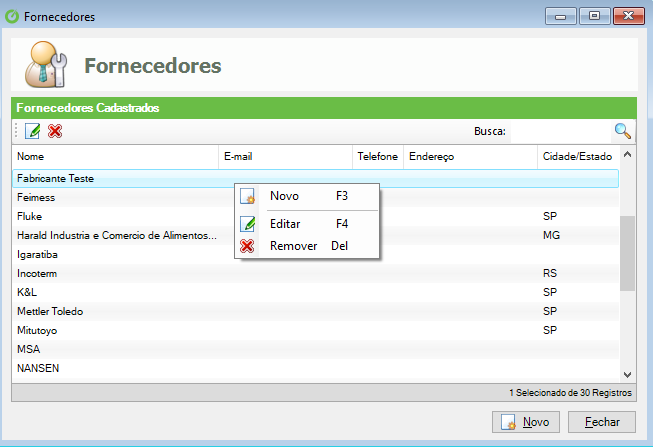Click the Fornecedores supplier avatar icon

point(46,65)
